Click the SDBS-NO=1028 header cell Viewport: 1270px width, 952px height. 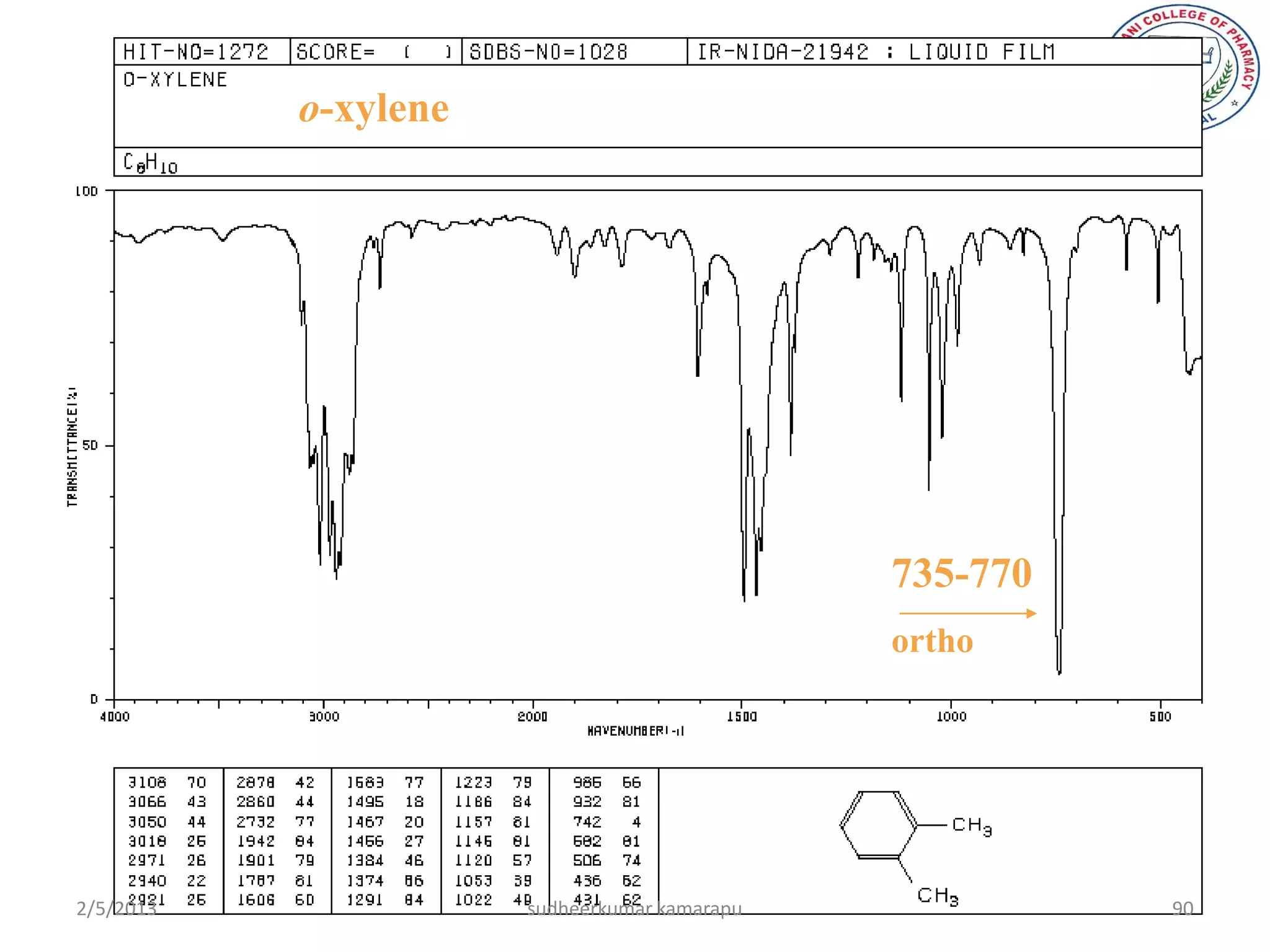click(574, 51)
